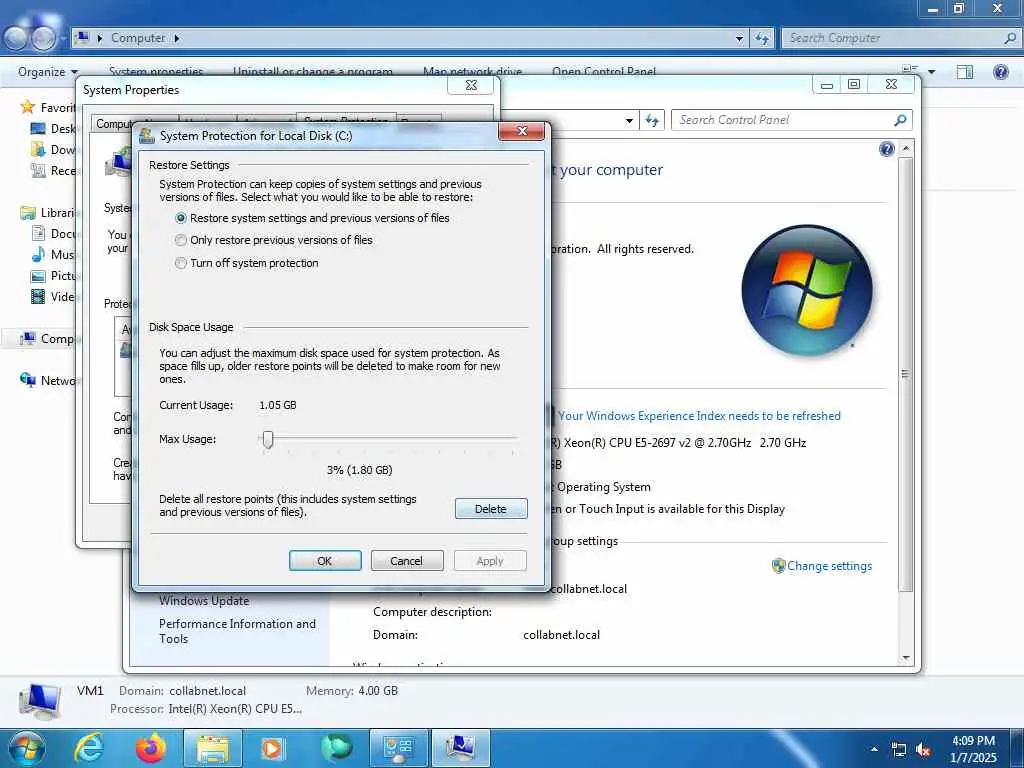Switch to Control Panel taskbar window
The height and width of the screenshot is (768, 1024).
(x=398, y=748)
